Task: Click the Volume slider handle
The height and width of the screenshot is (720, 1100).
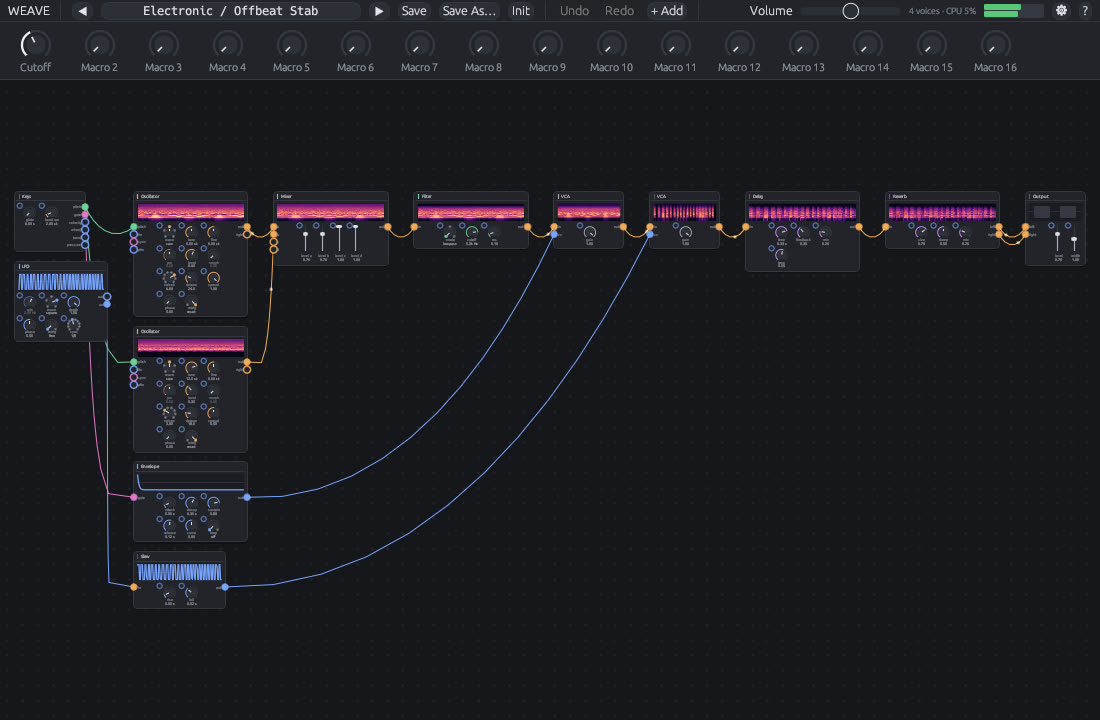Action: pyautogui.click(x=850, y=11)
